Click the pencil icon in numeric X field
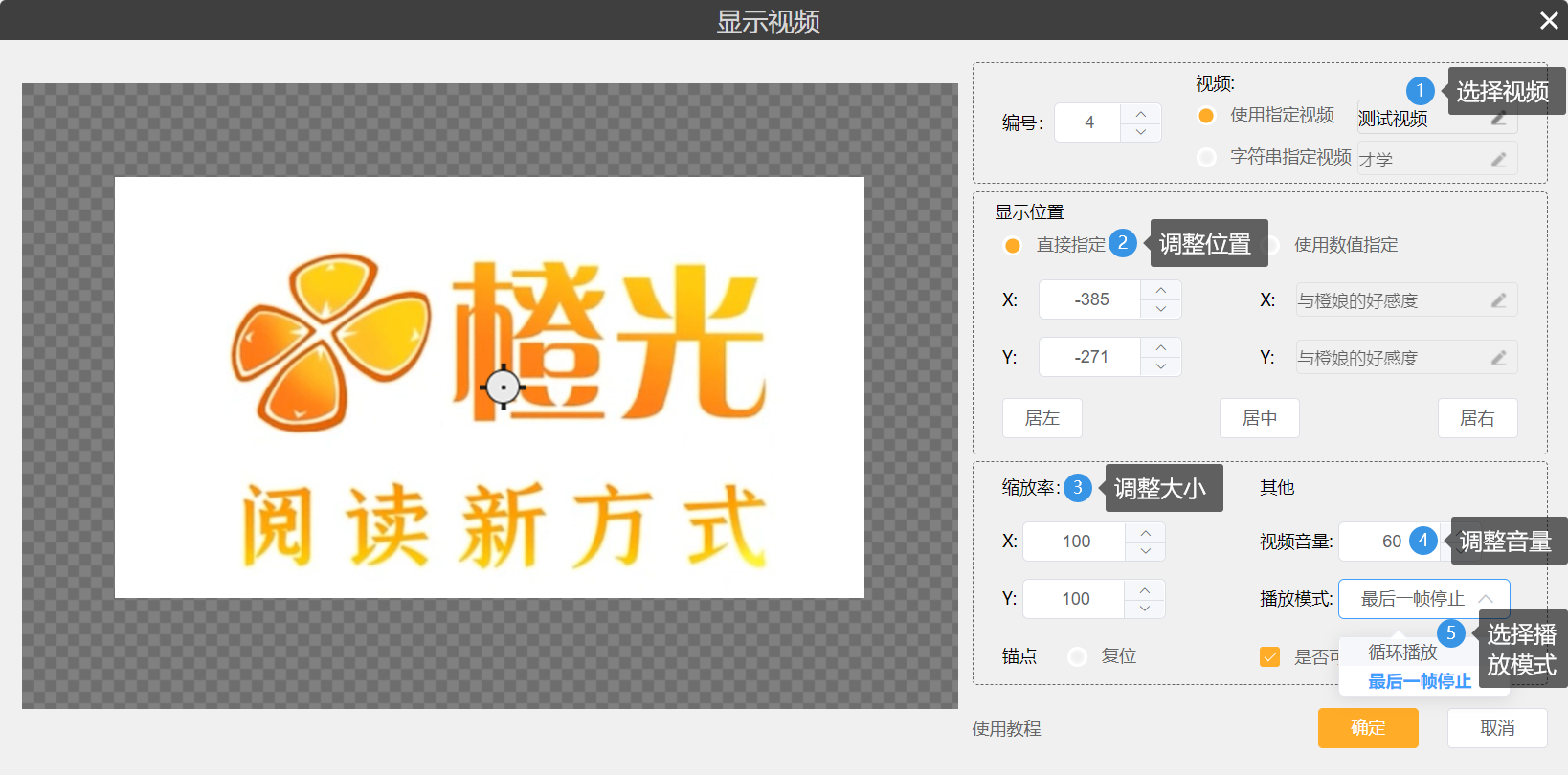Viewport: 1568px width, 775px height. click(1499, 300)
